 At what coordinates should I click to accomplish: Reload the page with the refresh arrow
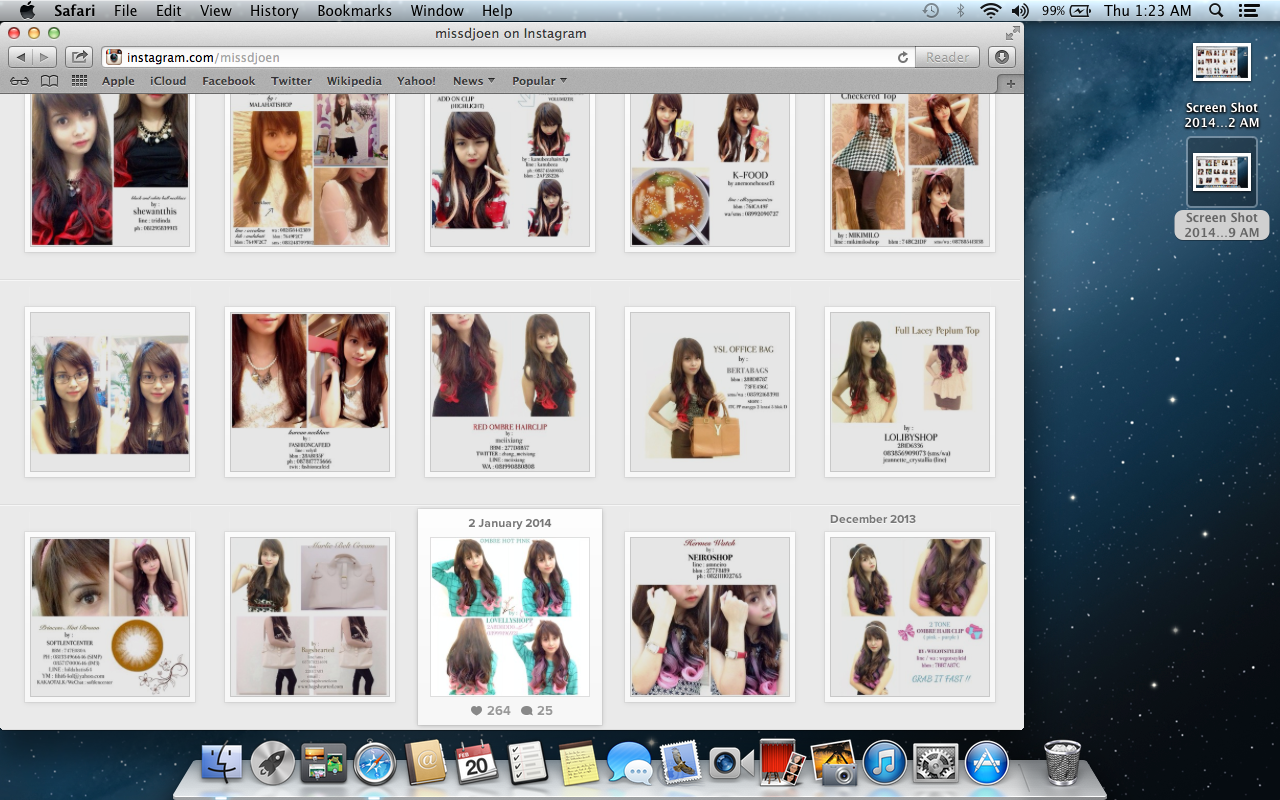[x=903, y=58]
